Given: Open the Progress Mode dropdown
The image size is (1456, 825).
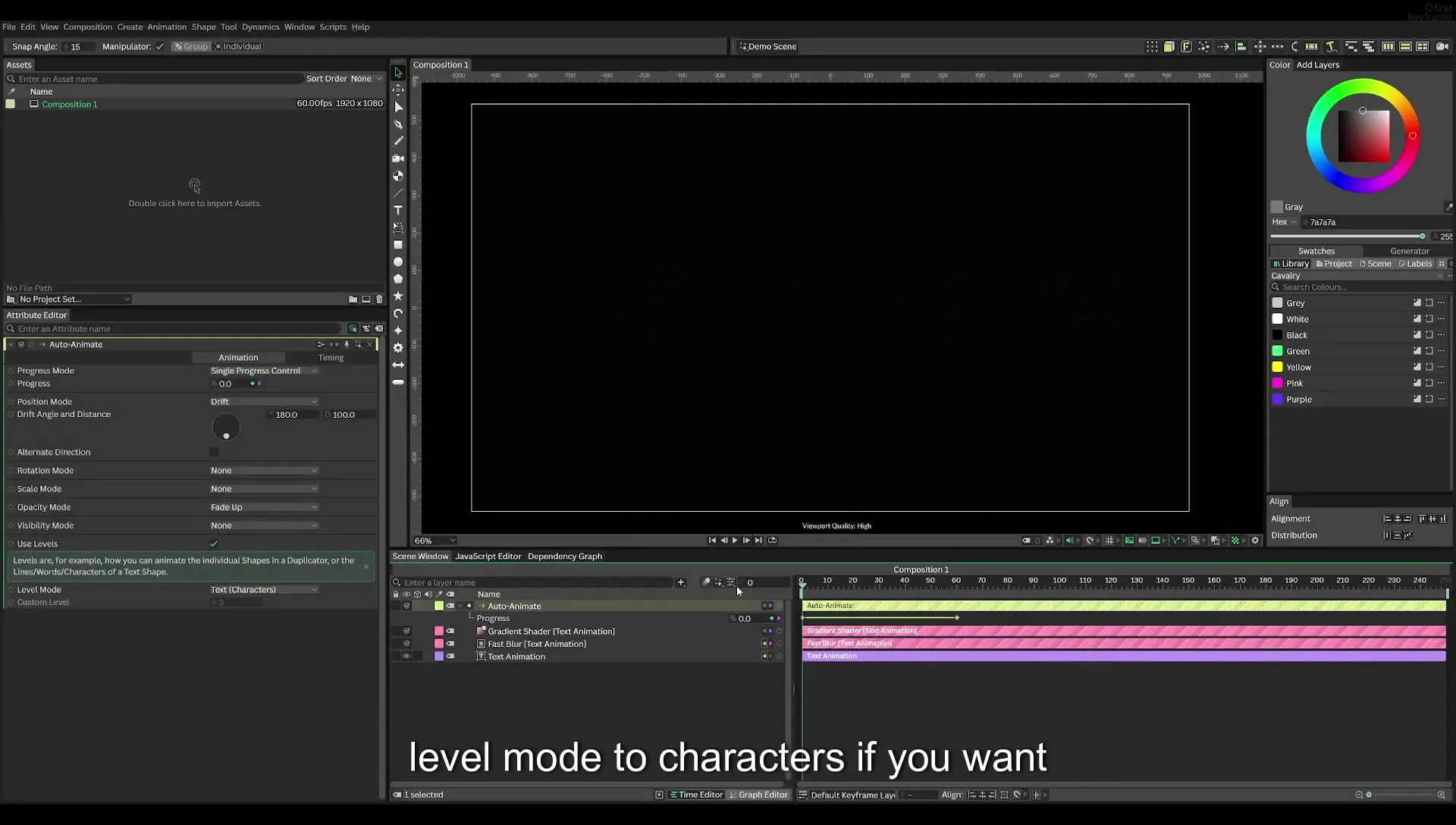Looking at the screenshot, I should coord(264,371).
